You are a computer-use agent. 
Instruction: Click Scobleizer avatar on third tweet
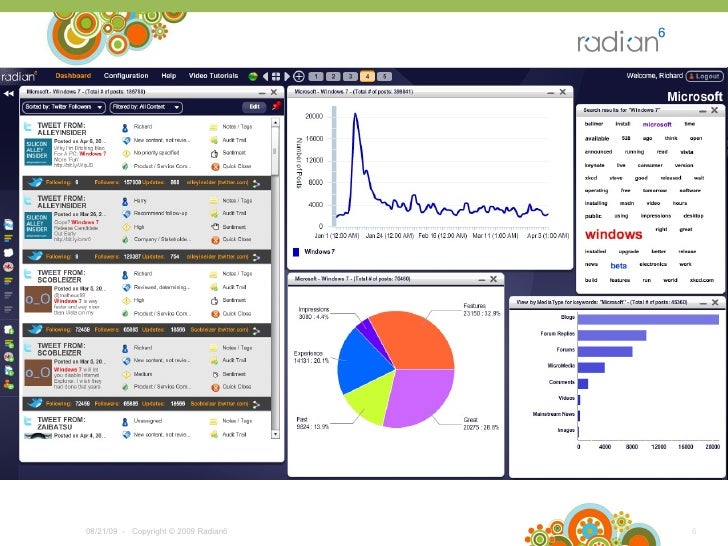click(x=38, y=299)
